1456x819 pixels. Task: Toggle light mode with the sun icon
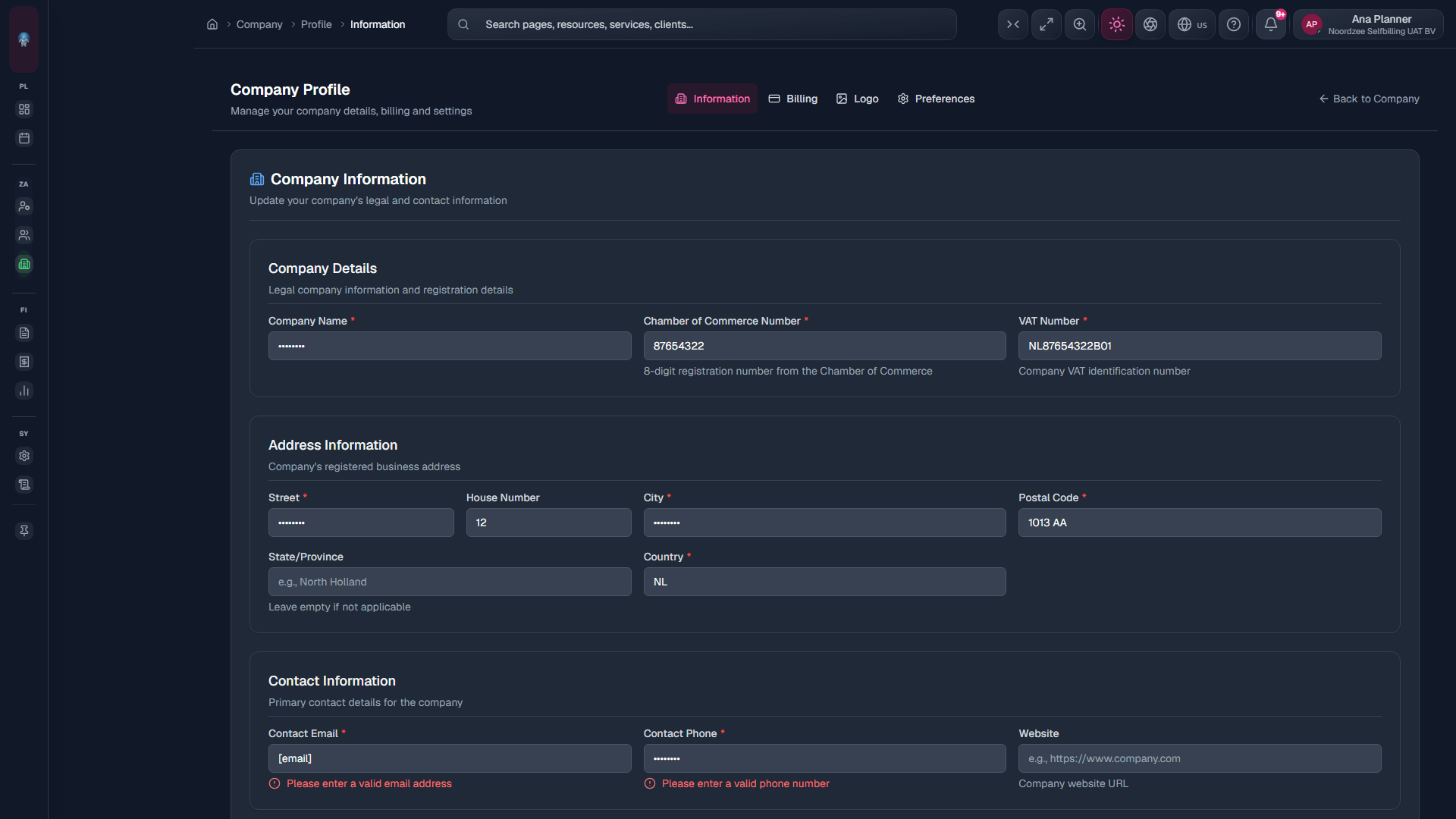(1117, 24)
